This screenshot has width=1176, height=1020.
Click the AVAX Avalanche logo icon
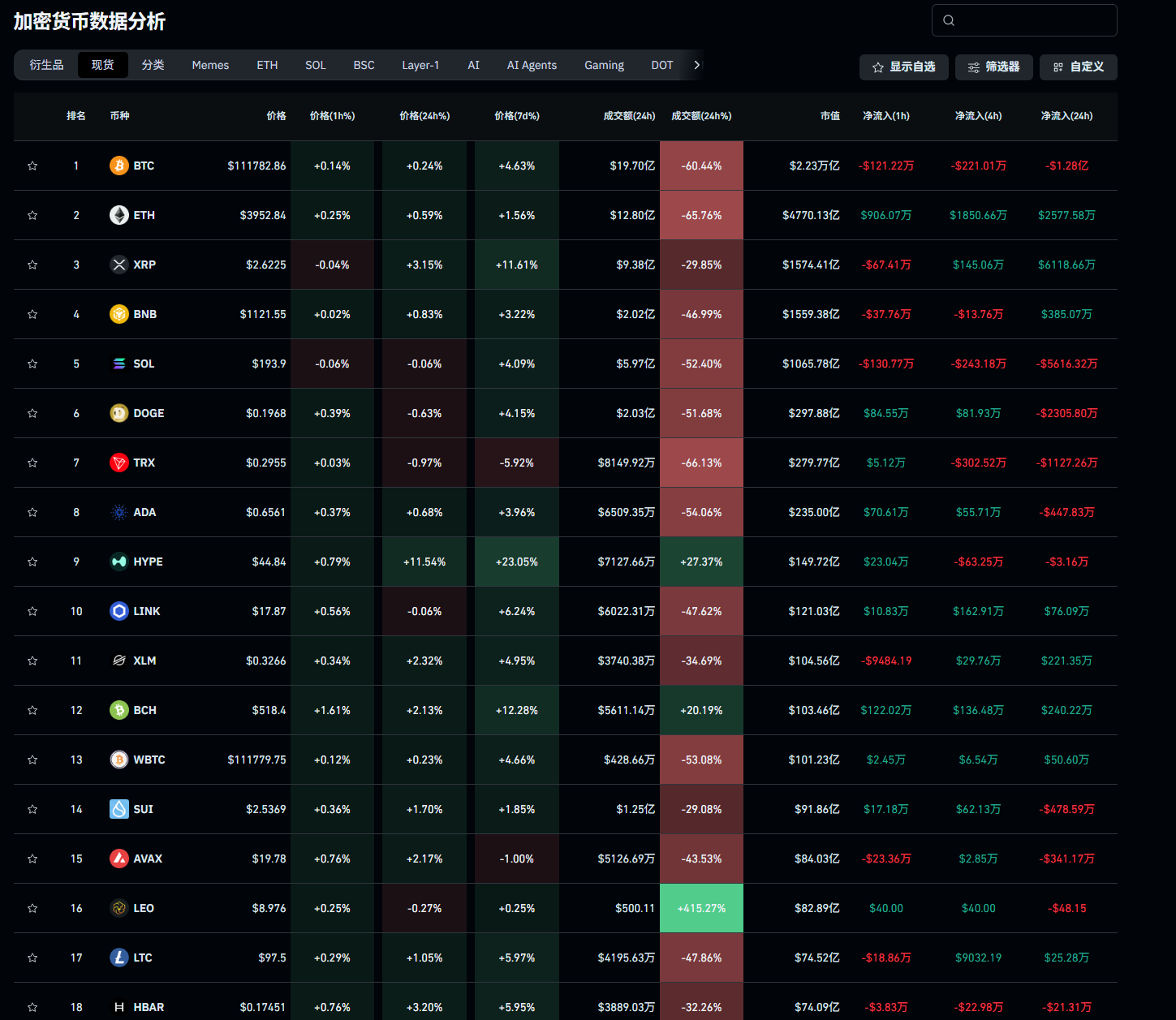[119, 859]
